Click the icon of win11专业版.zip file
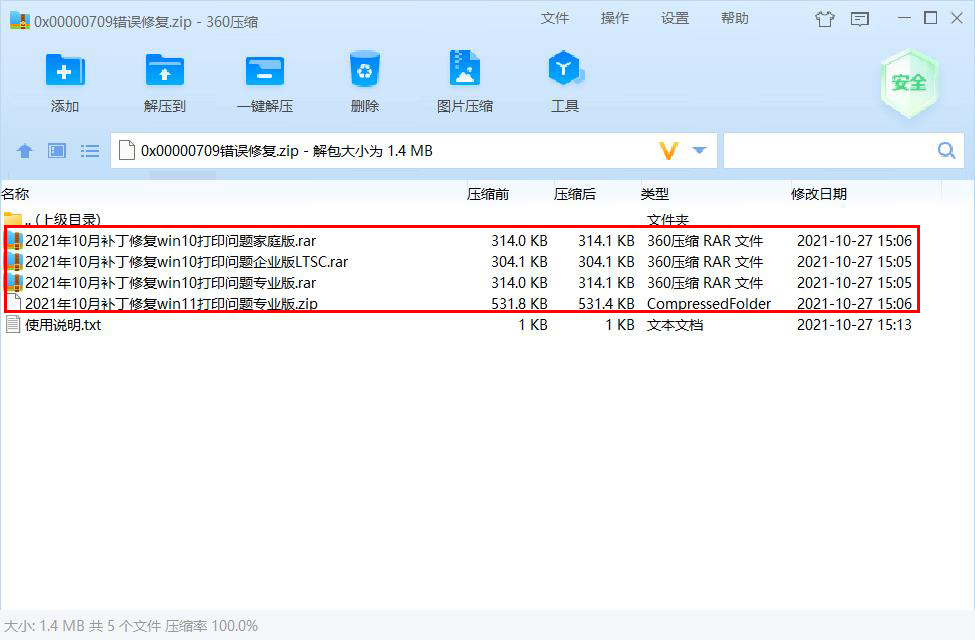The height and width of the screenshot is (640, 975). (15, 304)
